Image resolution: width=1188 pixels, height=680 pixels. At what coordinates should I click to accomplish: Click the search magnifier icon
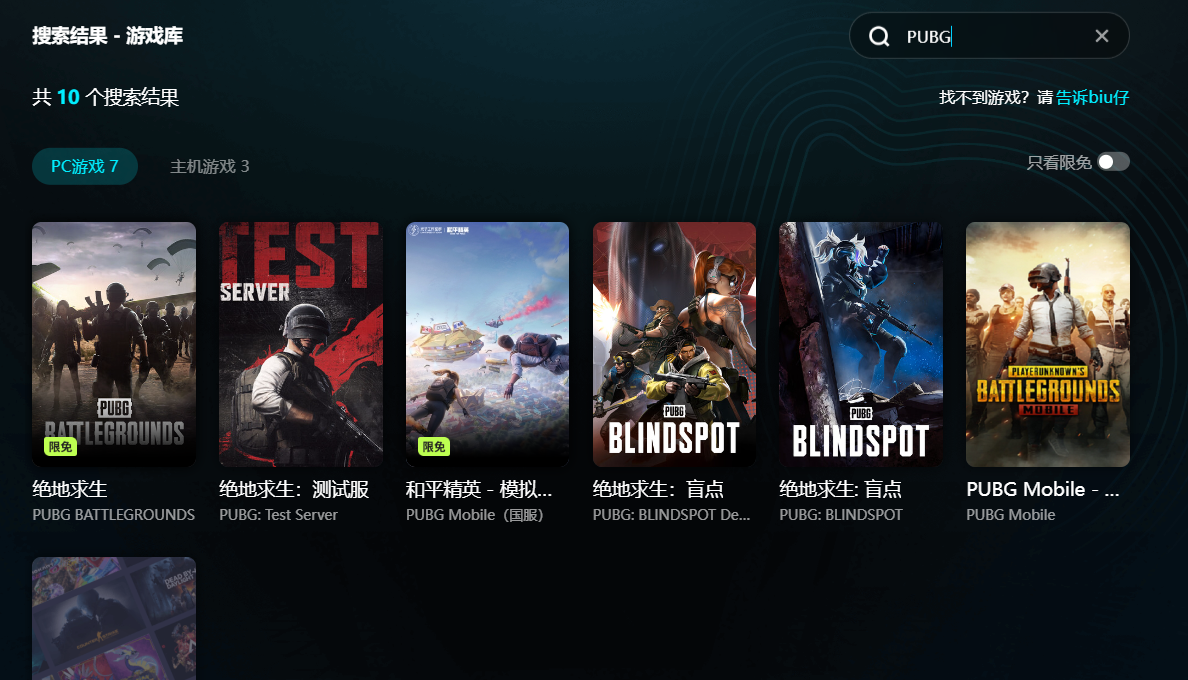[879, 36]
